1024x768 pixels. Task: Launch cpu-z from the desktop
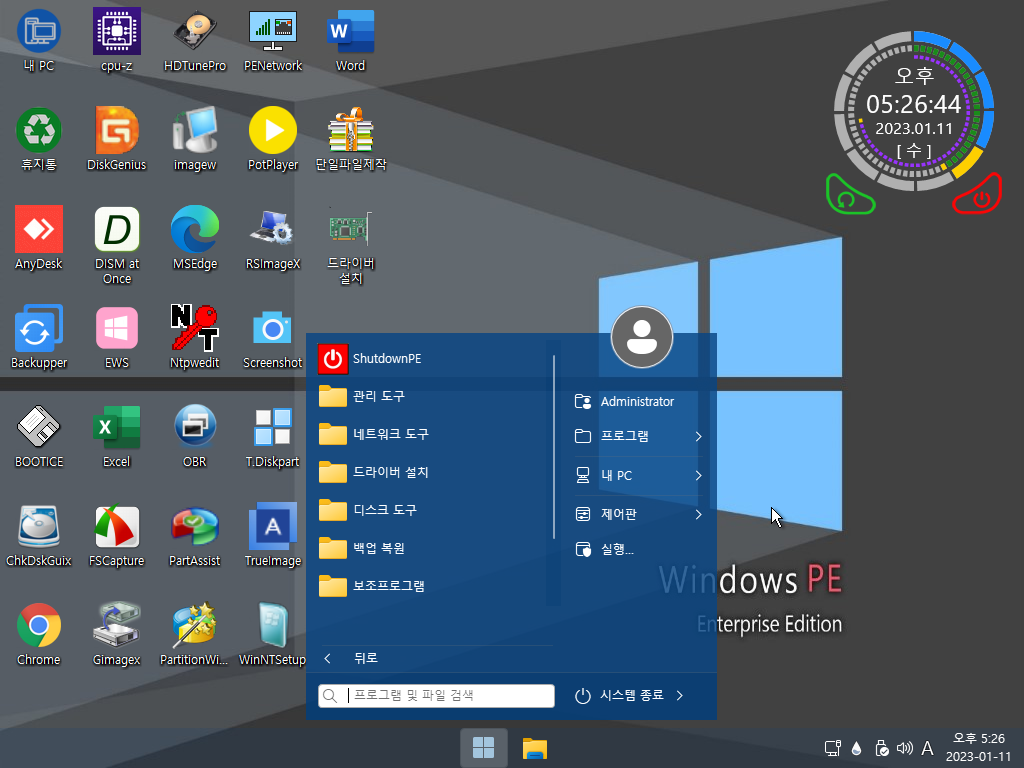(116, 40)
